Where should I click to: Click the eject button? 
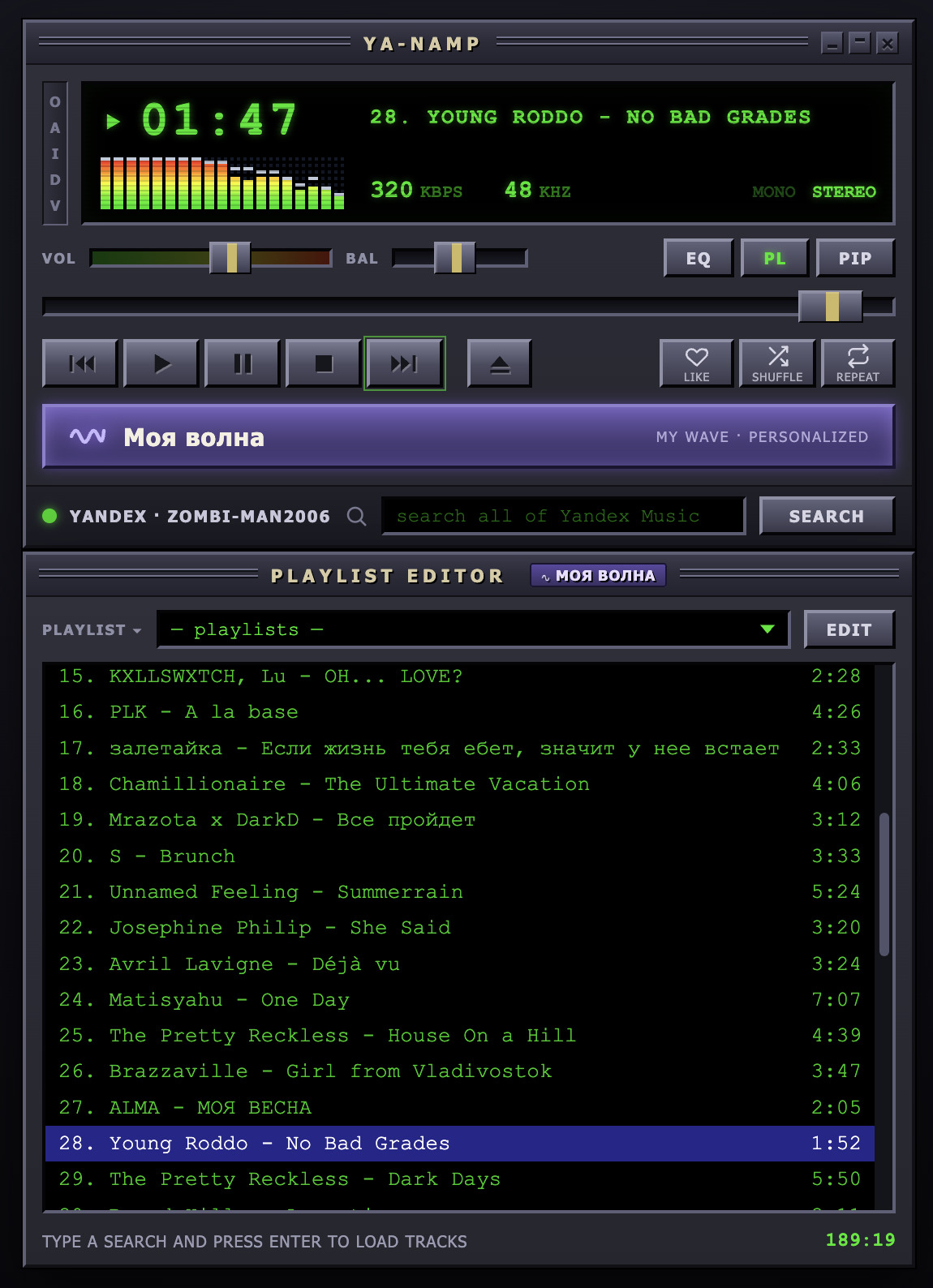[x=500, y=363]
